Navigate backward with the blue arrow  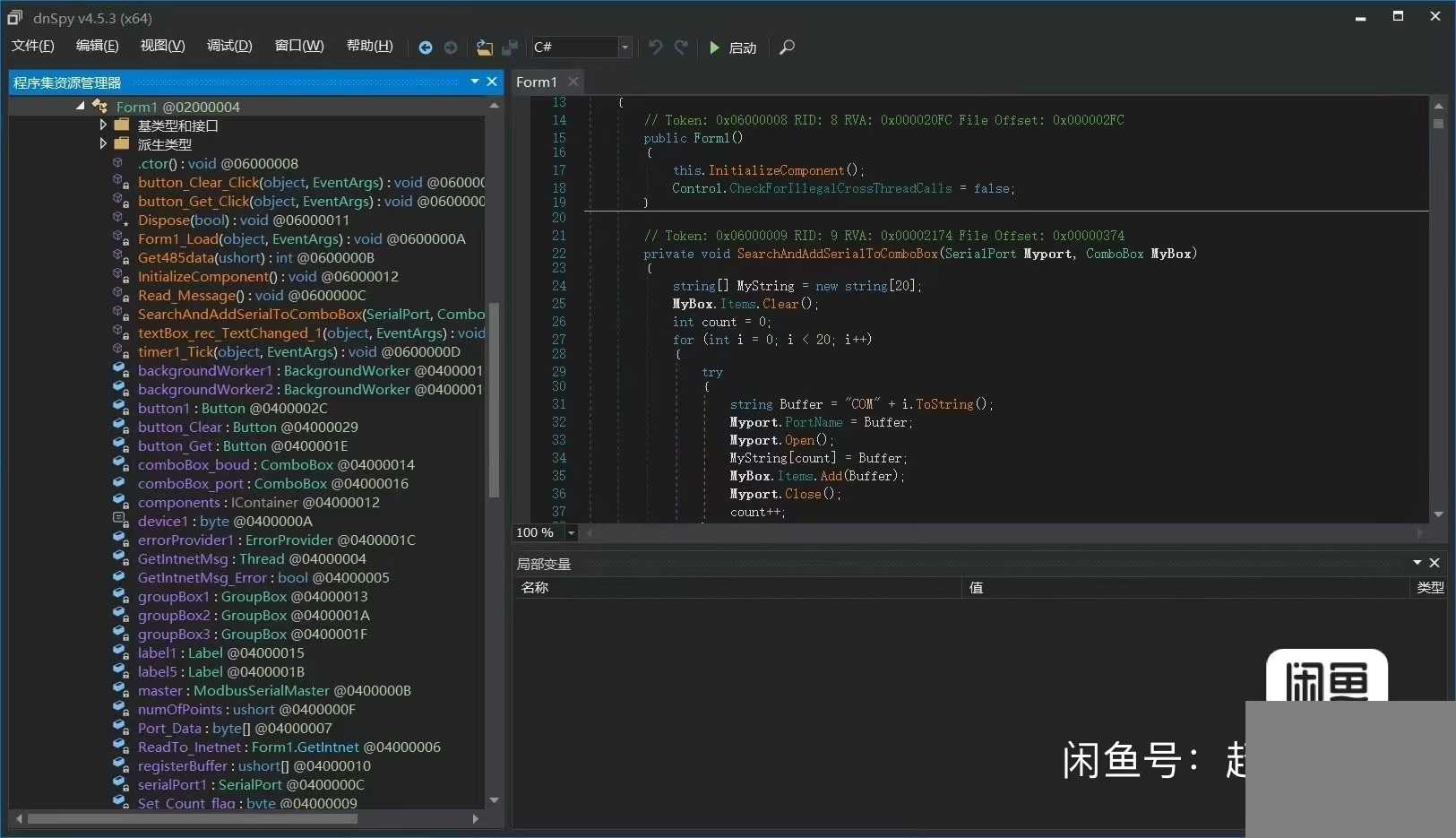point(426,48)
